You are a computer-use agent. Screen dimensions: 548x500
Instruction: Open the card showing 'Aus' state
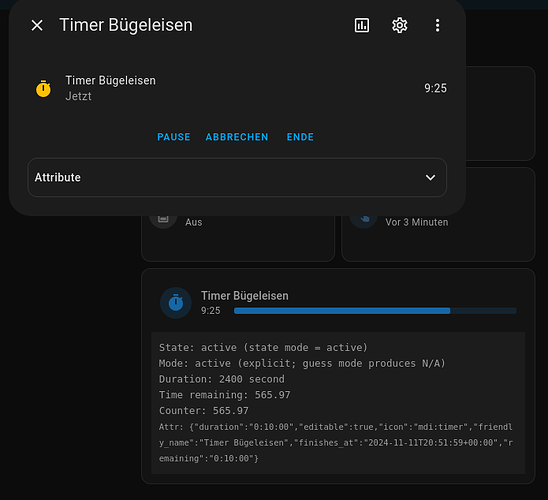(238, 238)
